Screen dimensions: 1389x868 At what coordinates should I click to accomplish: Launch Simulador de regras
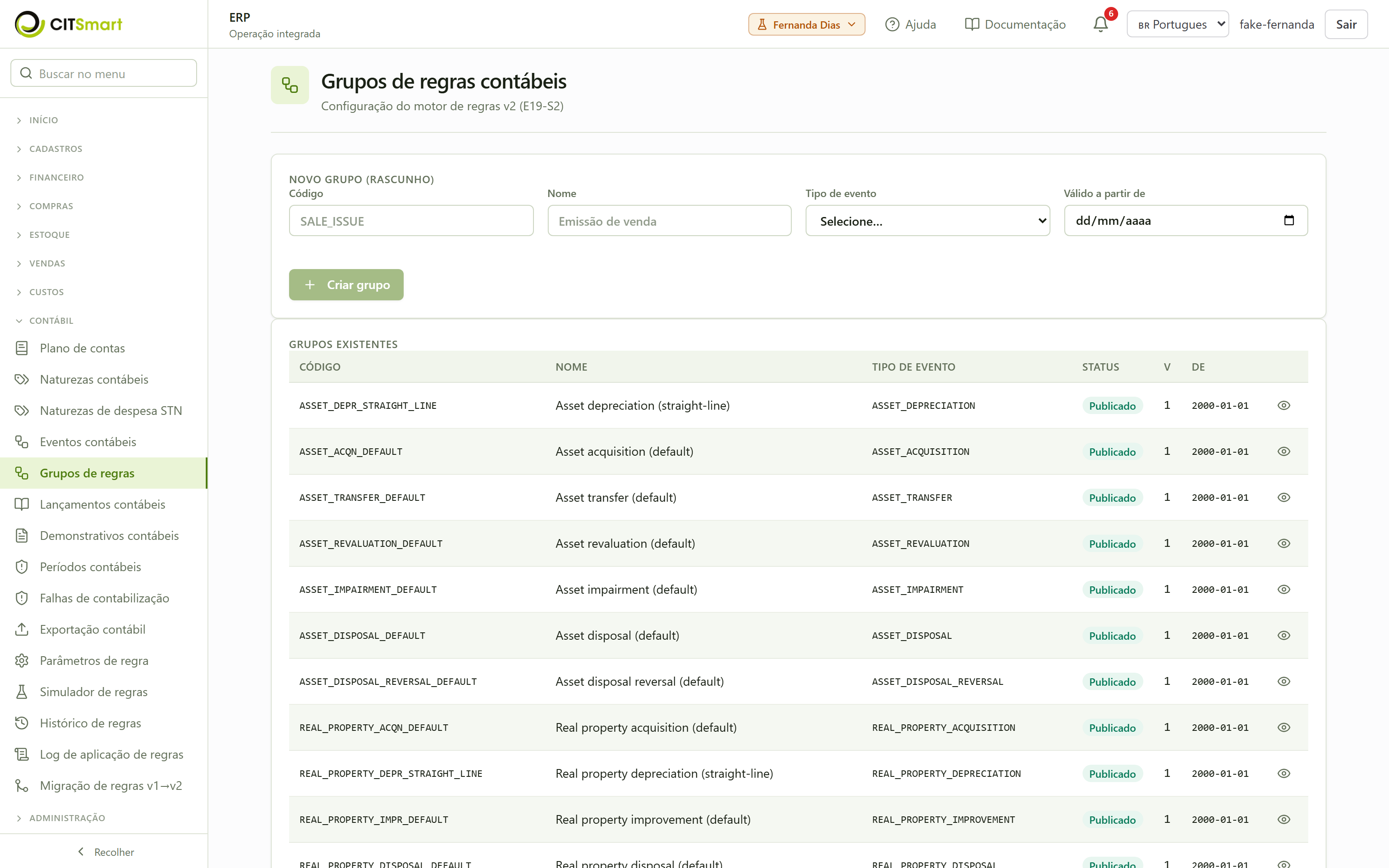[x=104, y=692]
